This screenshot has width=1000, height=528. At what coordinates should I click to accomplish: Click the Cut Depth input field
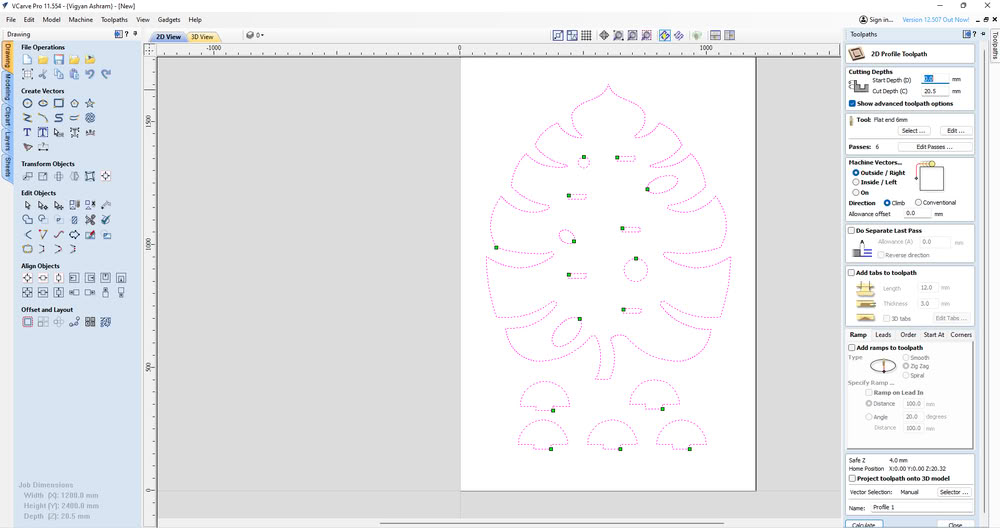(x=935, y=91)
